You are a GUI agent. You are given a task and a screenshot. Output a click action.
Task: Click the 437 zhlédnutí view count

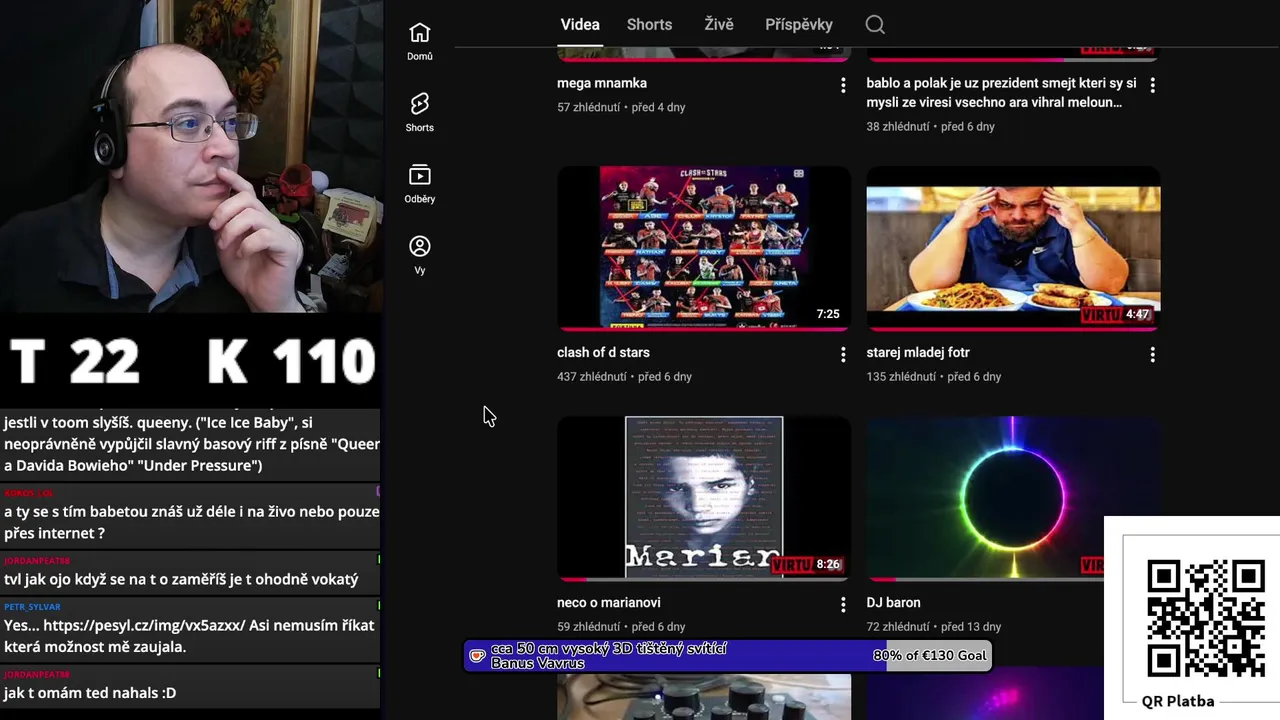point(592,377)
